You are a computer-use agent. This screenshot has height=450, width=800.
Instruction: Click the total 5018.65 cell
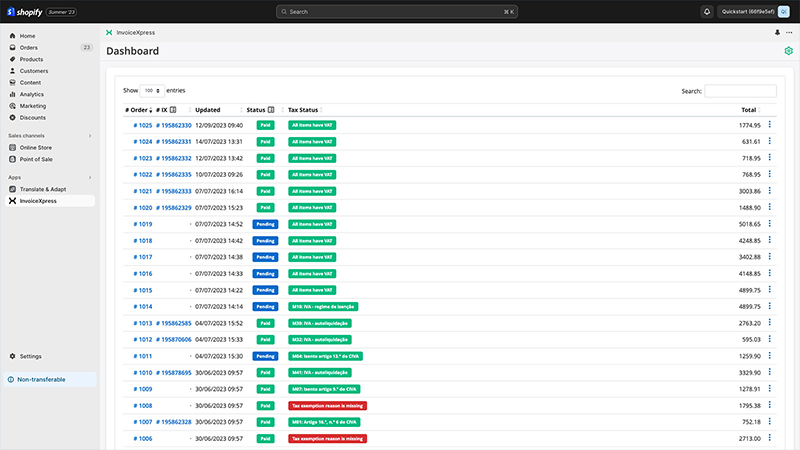pyautogui.click(x=749, y=224)
